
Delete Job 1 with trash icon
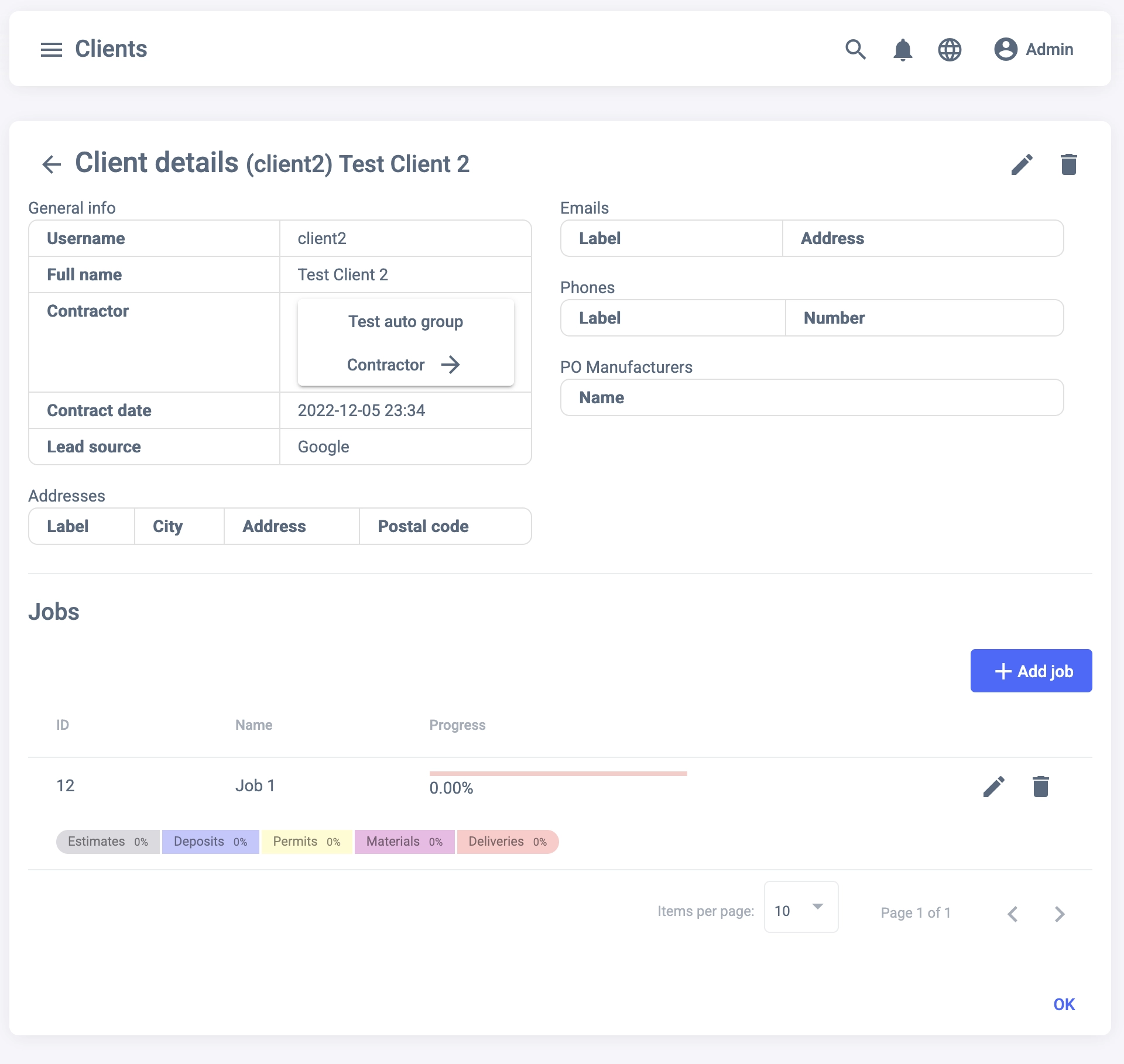[x=1040, y=787]
